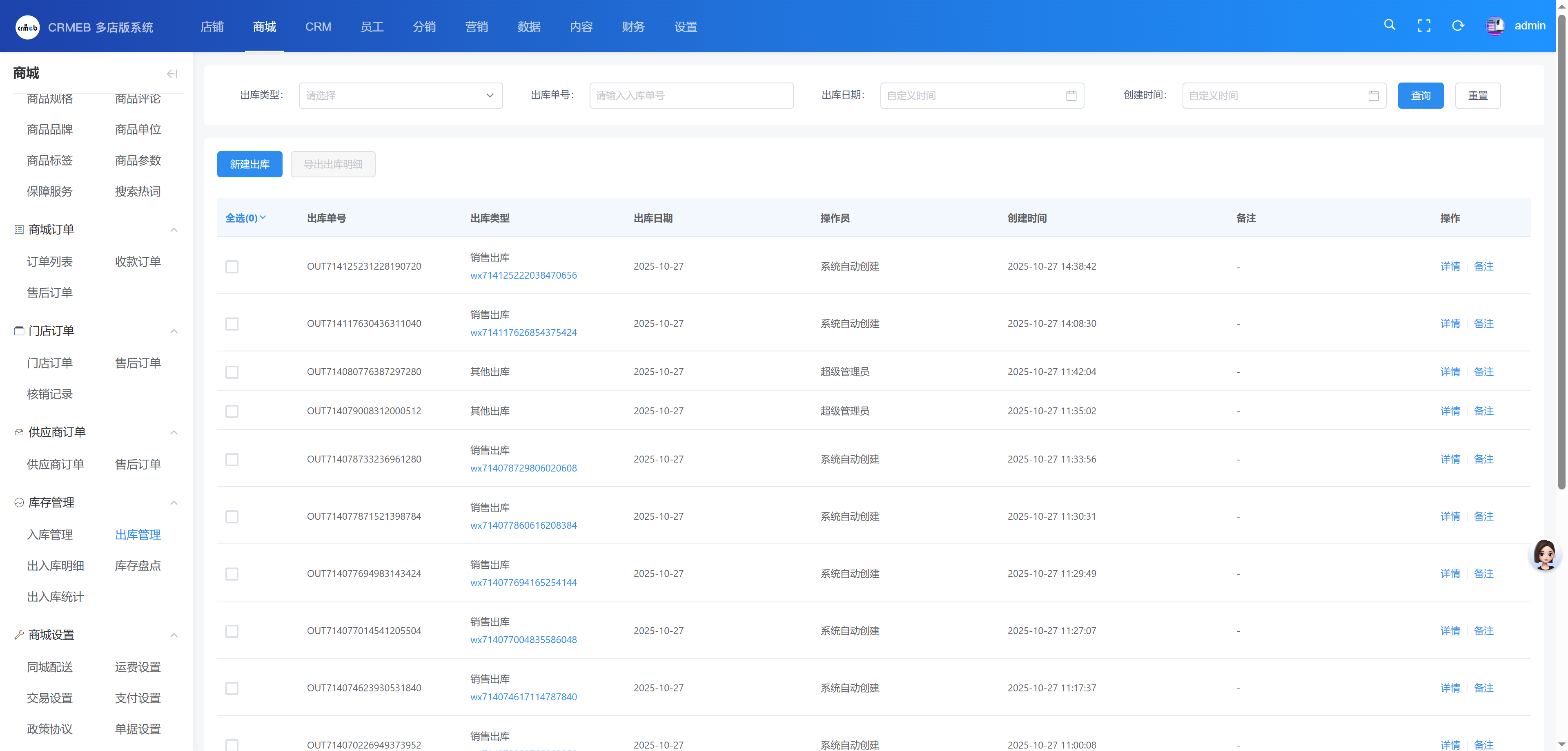Tick checkbox for OUT714077871521398784 row
The image size is (1568, 751).
(232, 517)
